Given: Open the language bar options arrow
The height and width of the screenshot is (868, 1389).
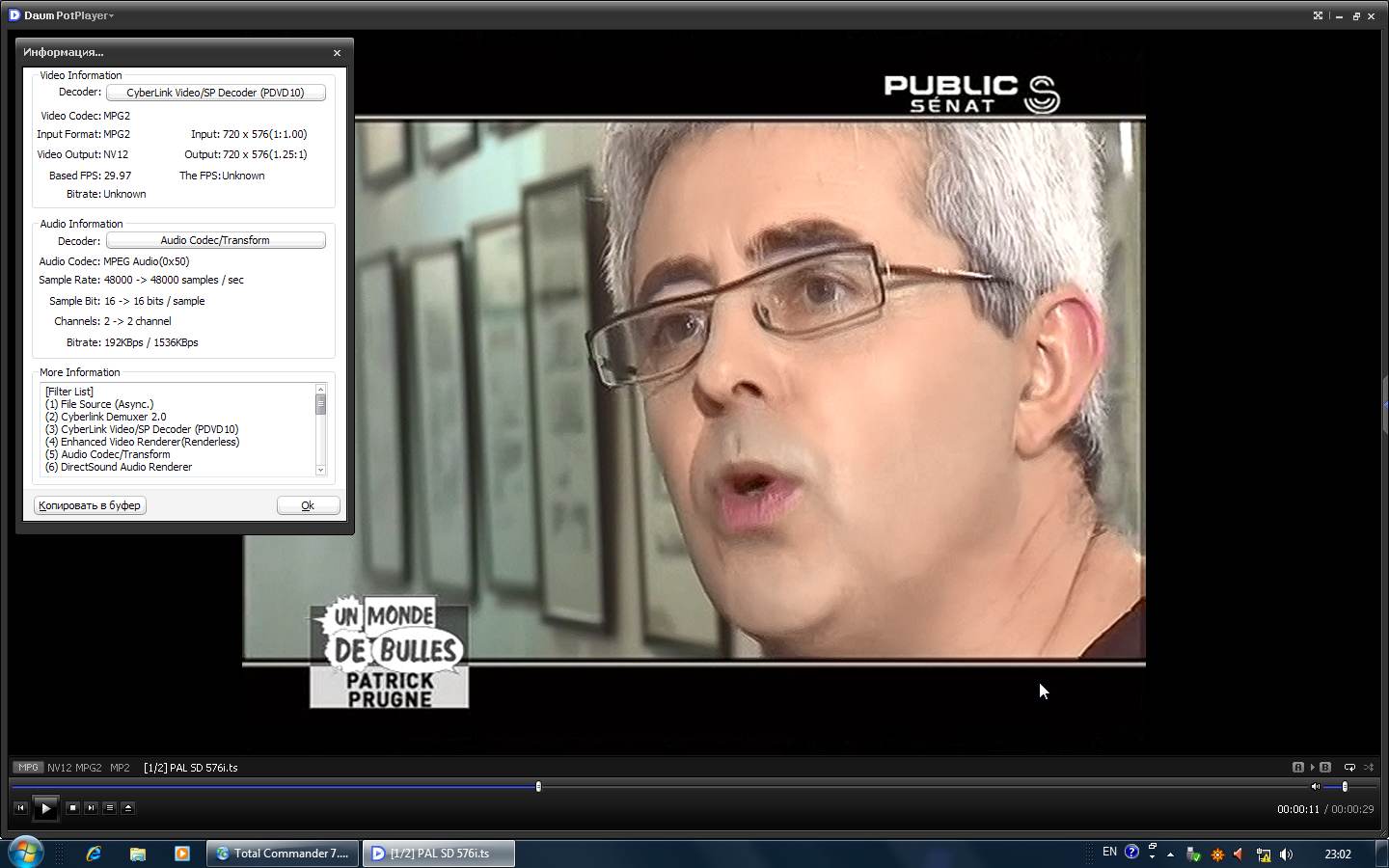Looking at the screenshot, I should (x=1152, y=857).
